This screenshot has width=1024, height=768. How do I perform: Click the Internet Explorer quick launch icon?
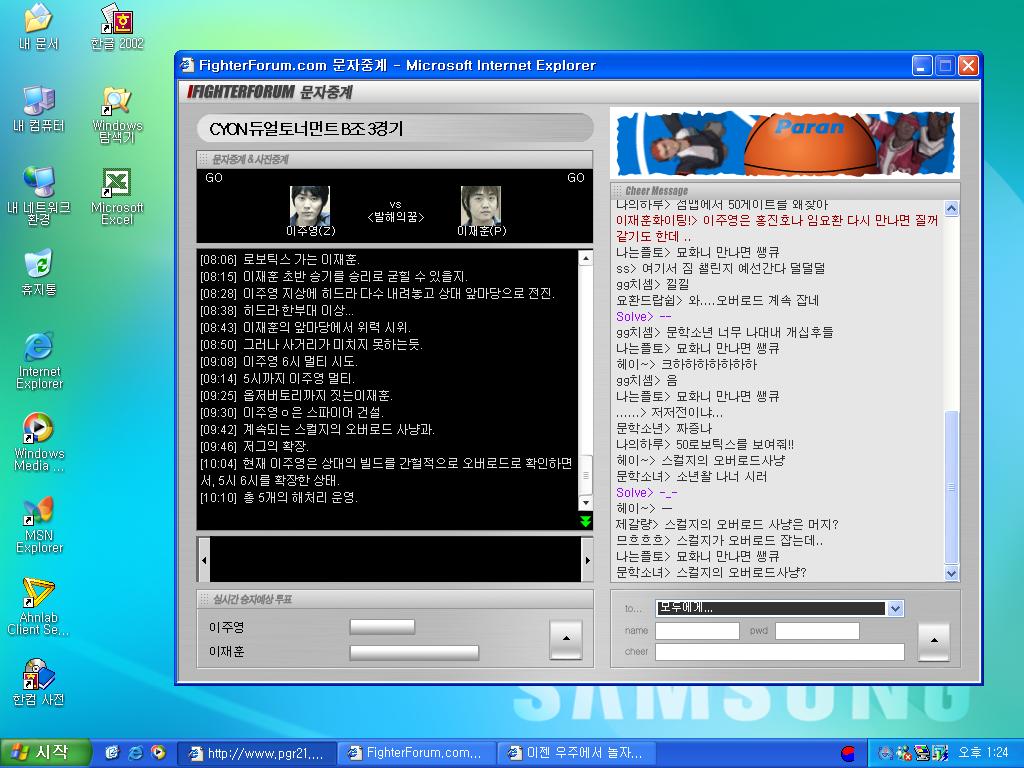(136, 752)
